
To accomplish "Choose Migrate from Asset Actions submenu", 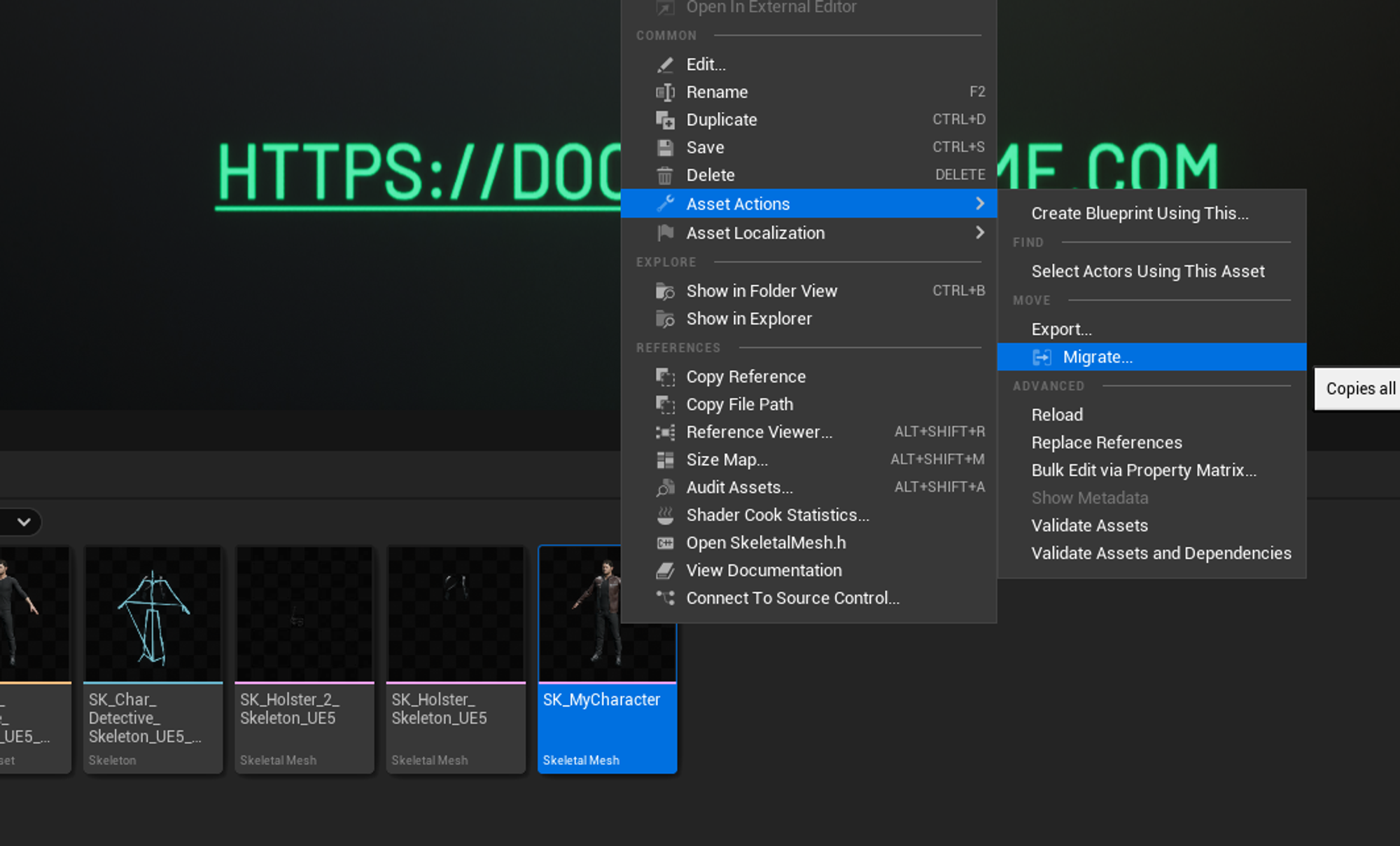I will tap(1097, 357).
